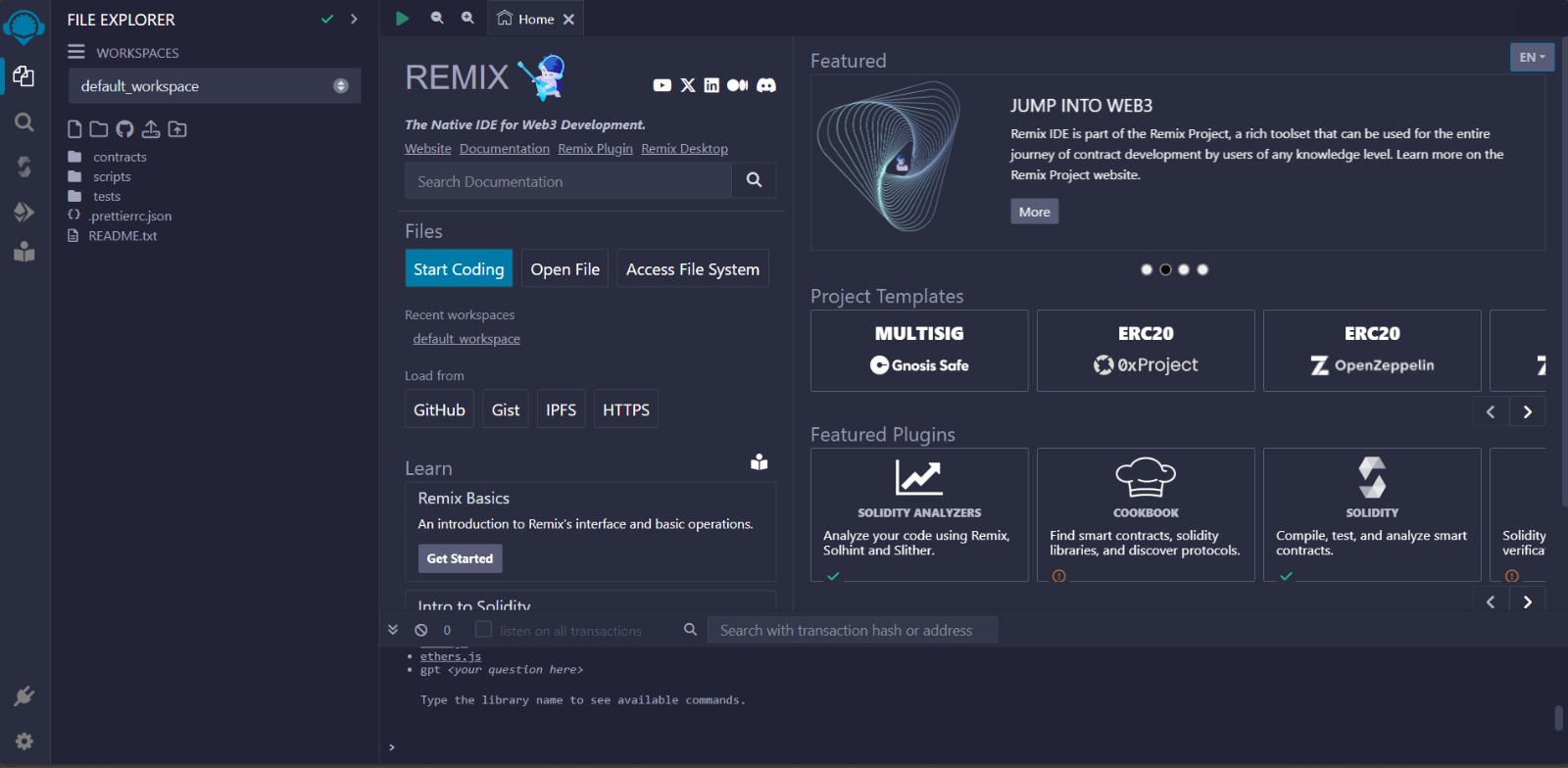Show previous project templates arrow
Screen dimensions: 1568x768
(x=1491, y=411)
